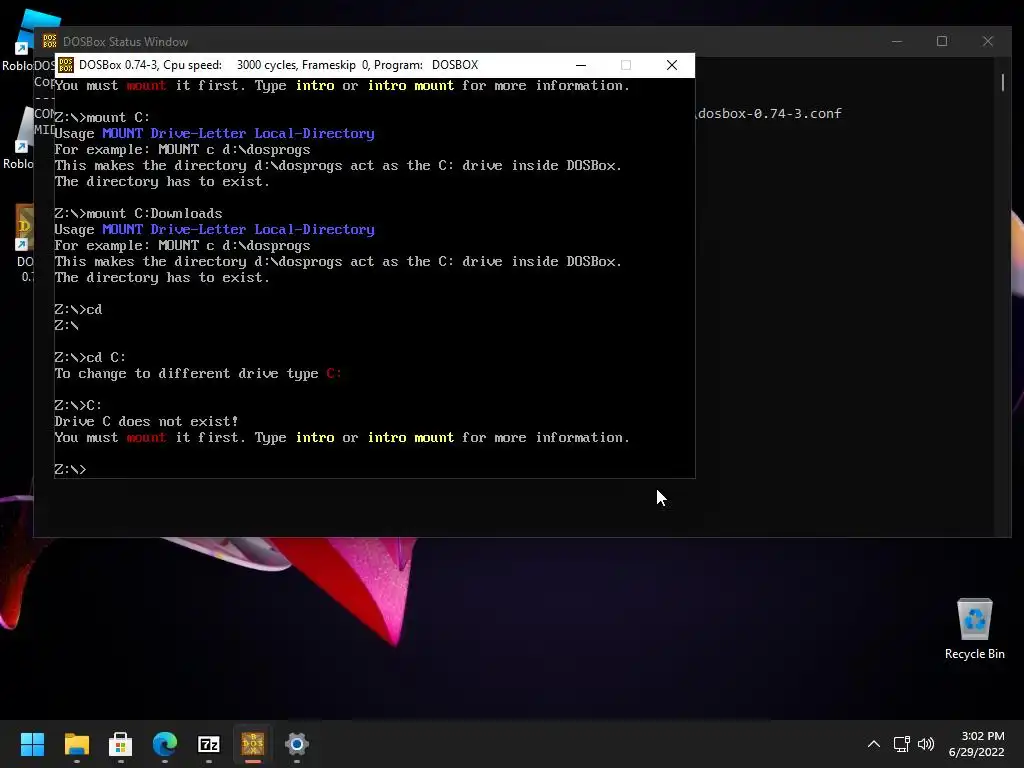The image size is (1024, 768).
Task: Close the DOSBox Status Window
Action: pyautogui.click(x=987, y=41)
